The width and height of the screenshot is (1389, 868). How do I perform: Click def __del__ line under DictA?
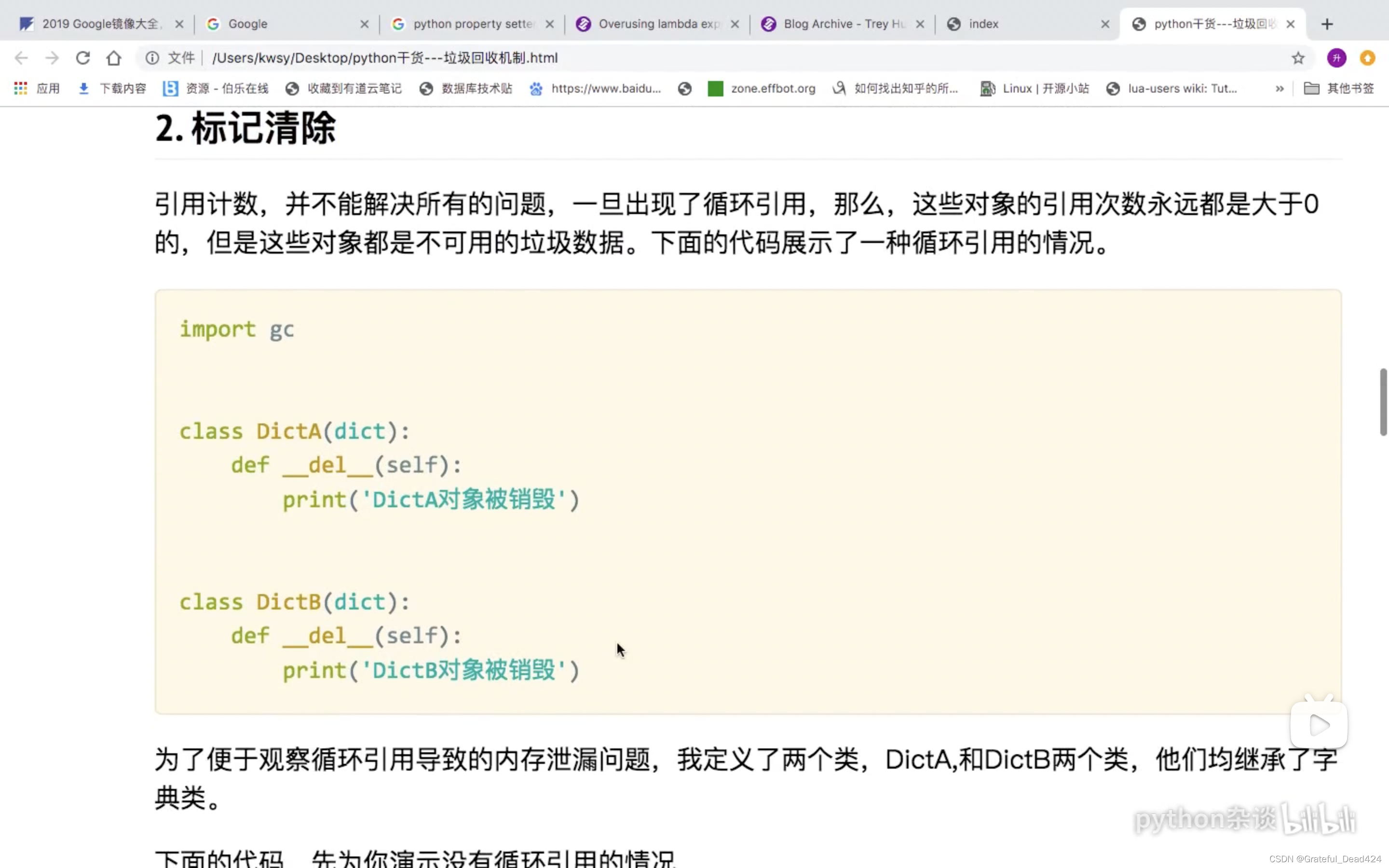click(346, 465)
